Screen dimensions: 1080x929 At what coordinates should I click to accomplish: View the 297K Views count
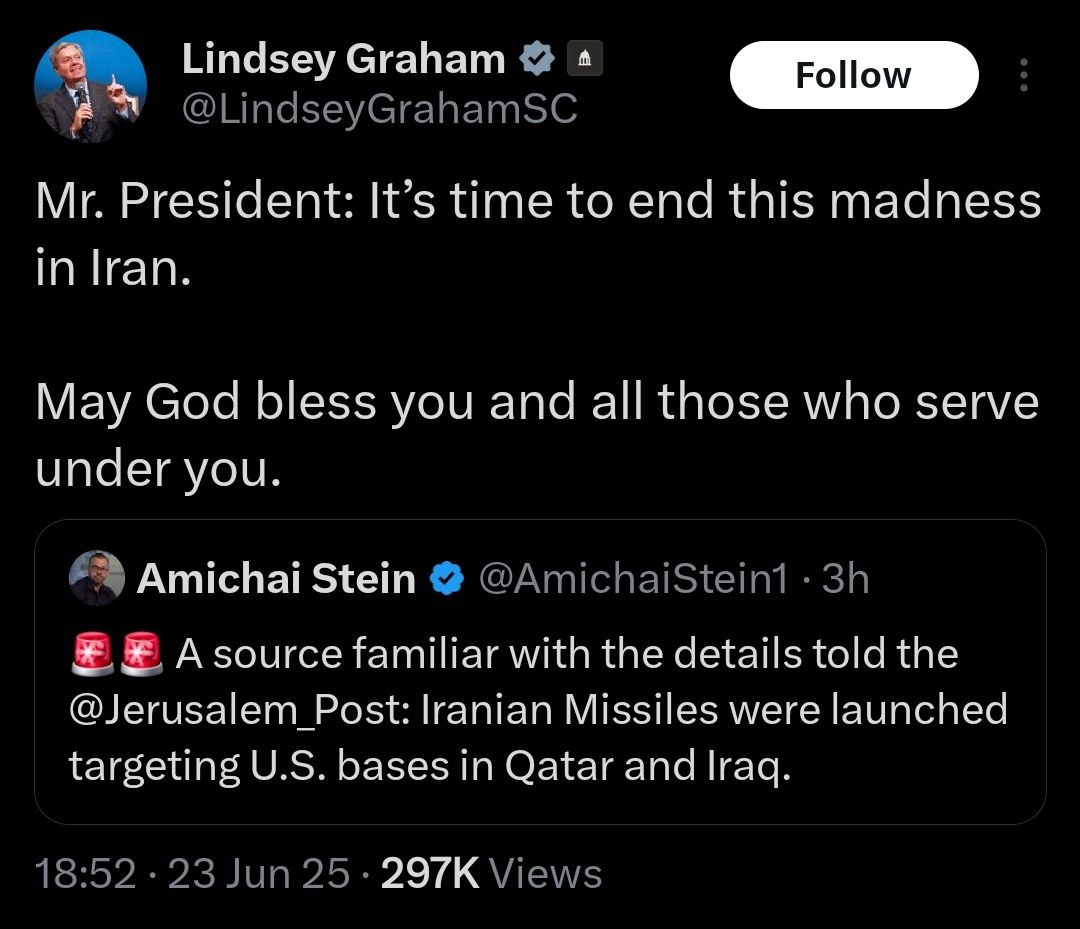click(491, 874)
